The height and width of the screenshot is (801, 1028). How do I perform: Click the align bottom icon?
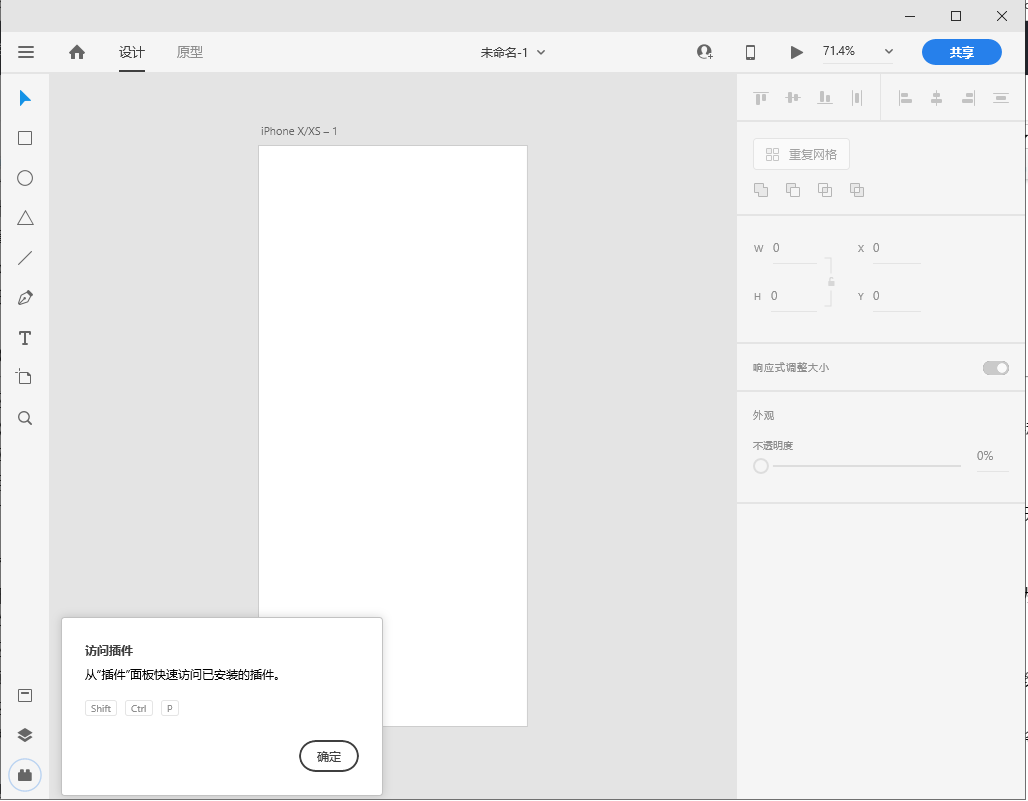click(825, 98)
